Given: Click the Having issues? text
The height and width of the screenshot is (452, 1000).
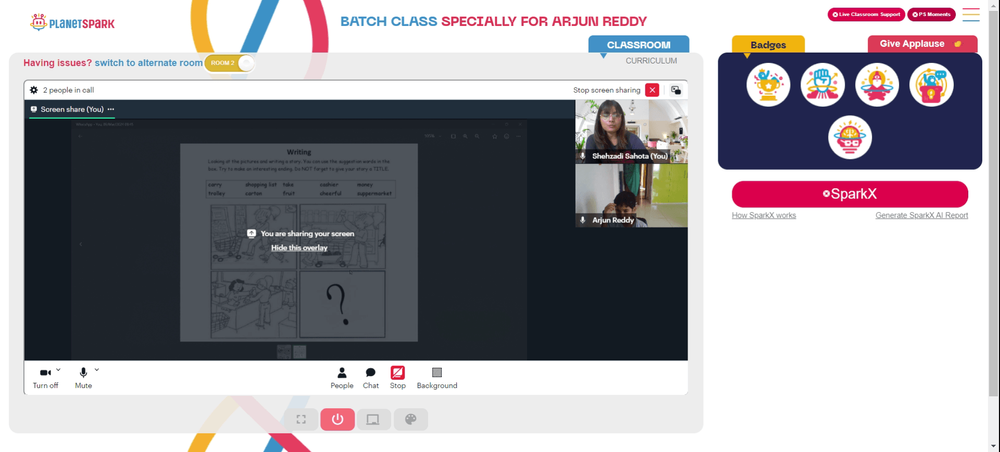Looking at the screenshot, I should 58,63.
